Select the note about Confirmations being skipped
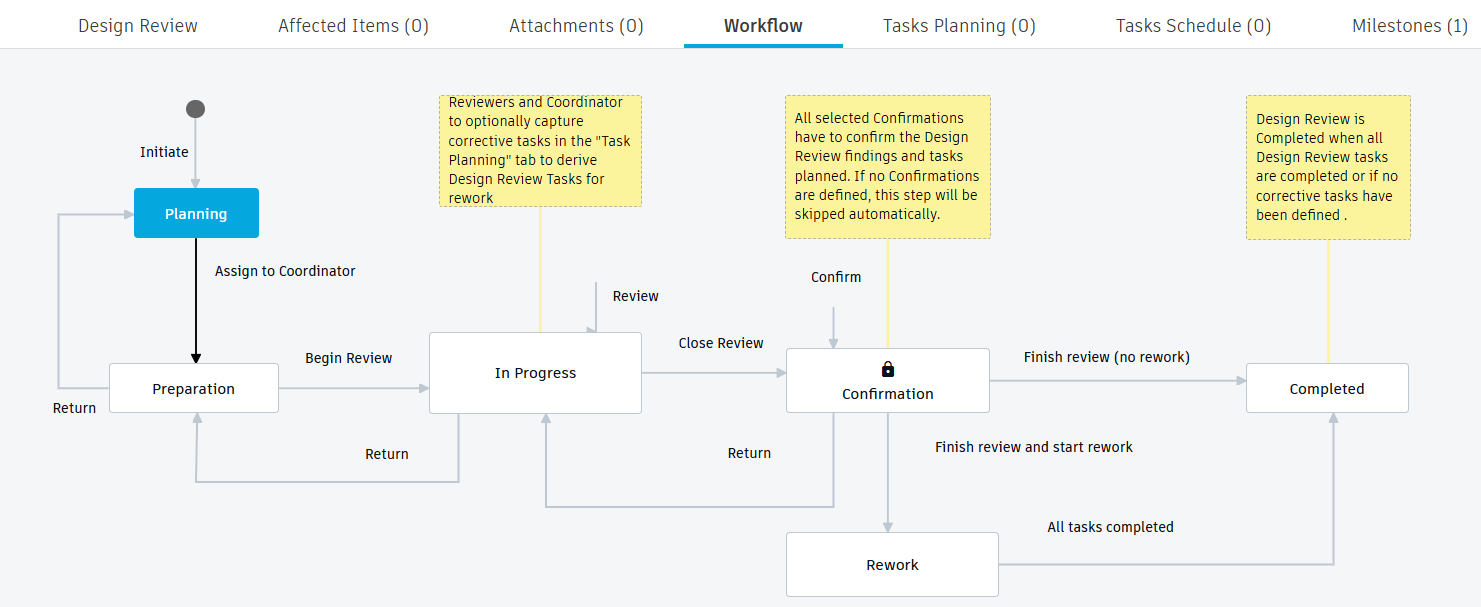Image resolution: width=1481 pixels, height=607 pixels. [887, 166]
